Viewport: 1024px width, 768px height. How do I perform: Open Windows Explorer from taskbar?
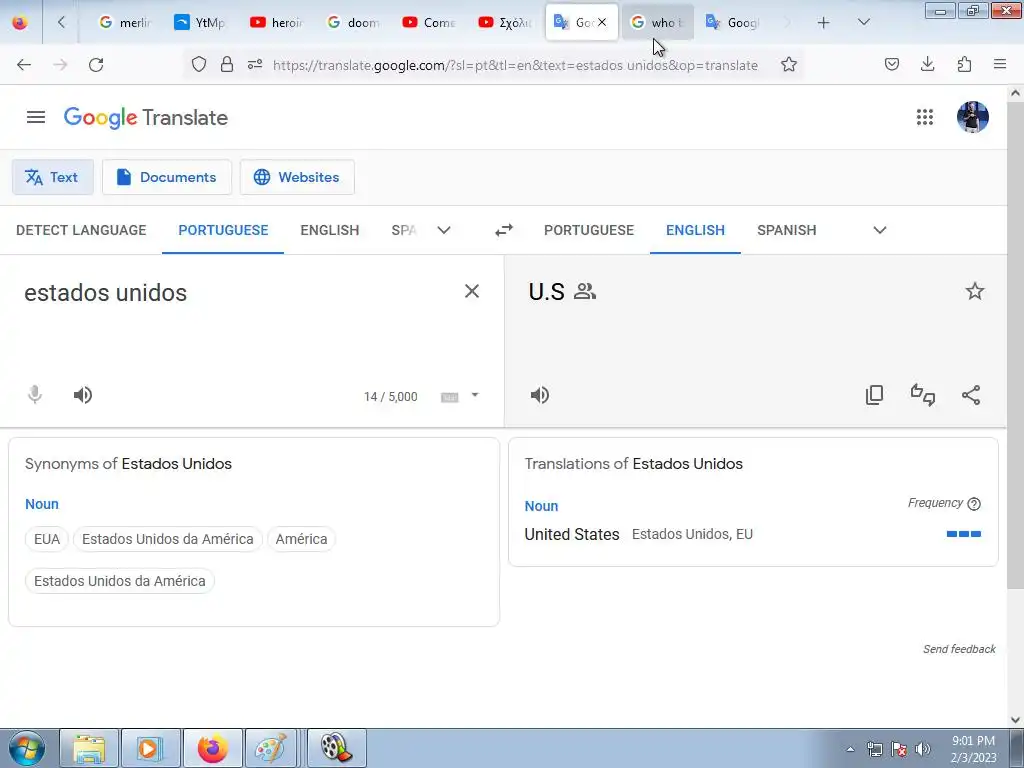(89, 748)
